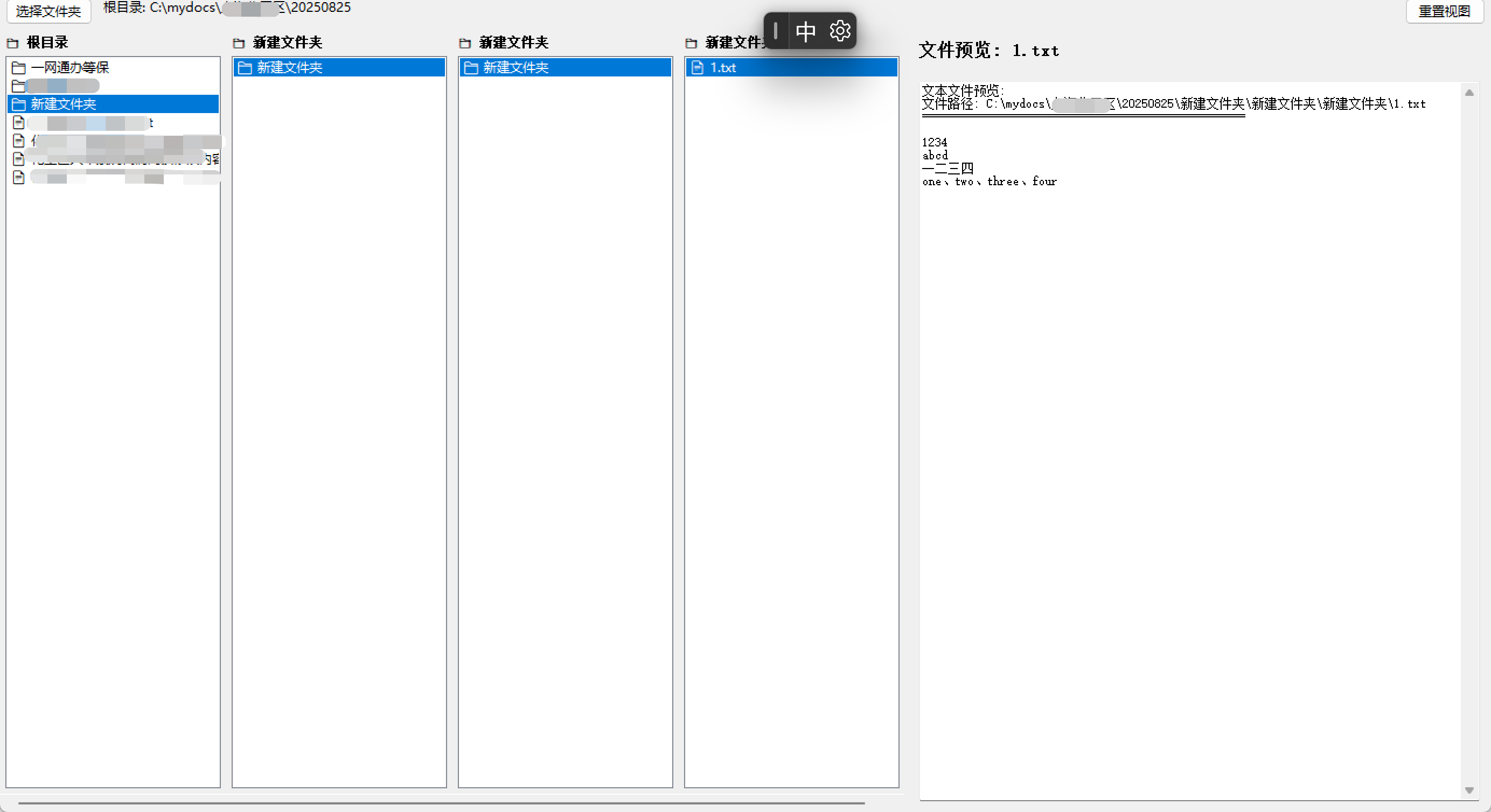1491x812 pixels.
Task: Click folder icon in 根目录 column header
Action: click(13, 43)
